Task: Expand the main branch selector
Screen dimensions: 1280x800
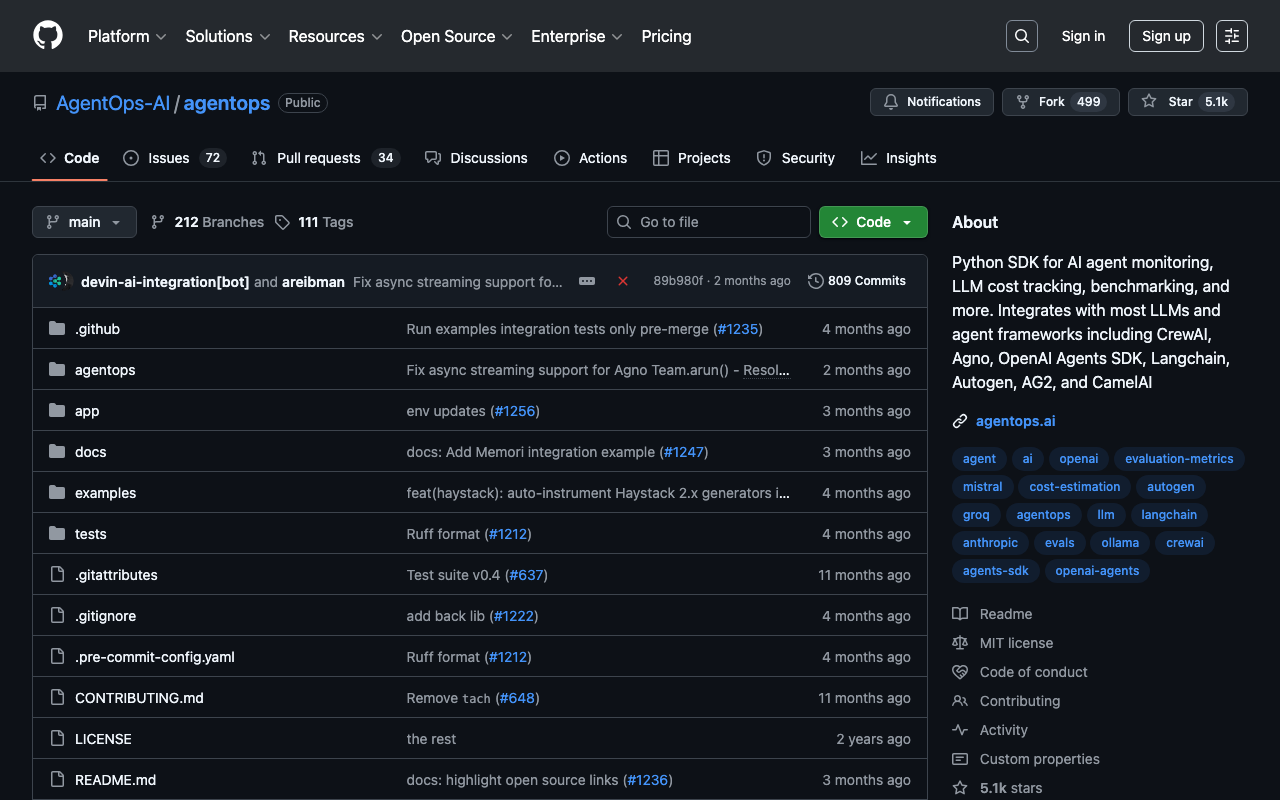Action: coord(84,222)
